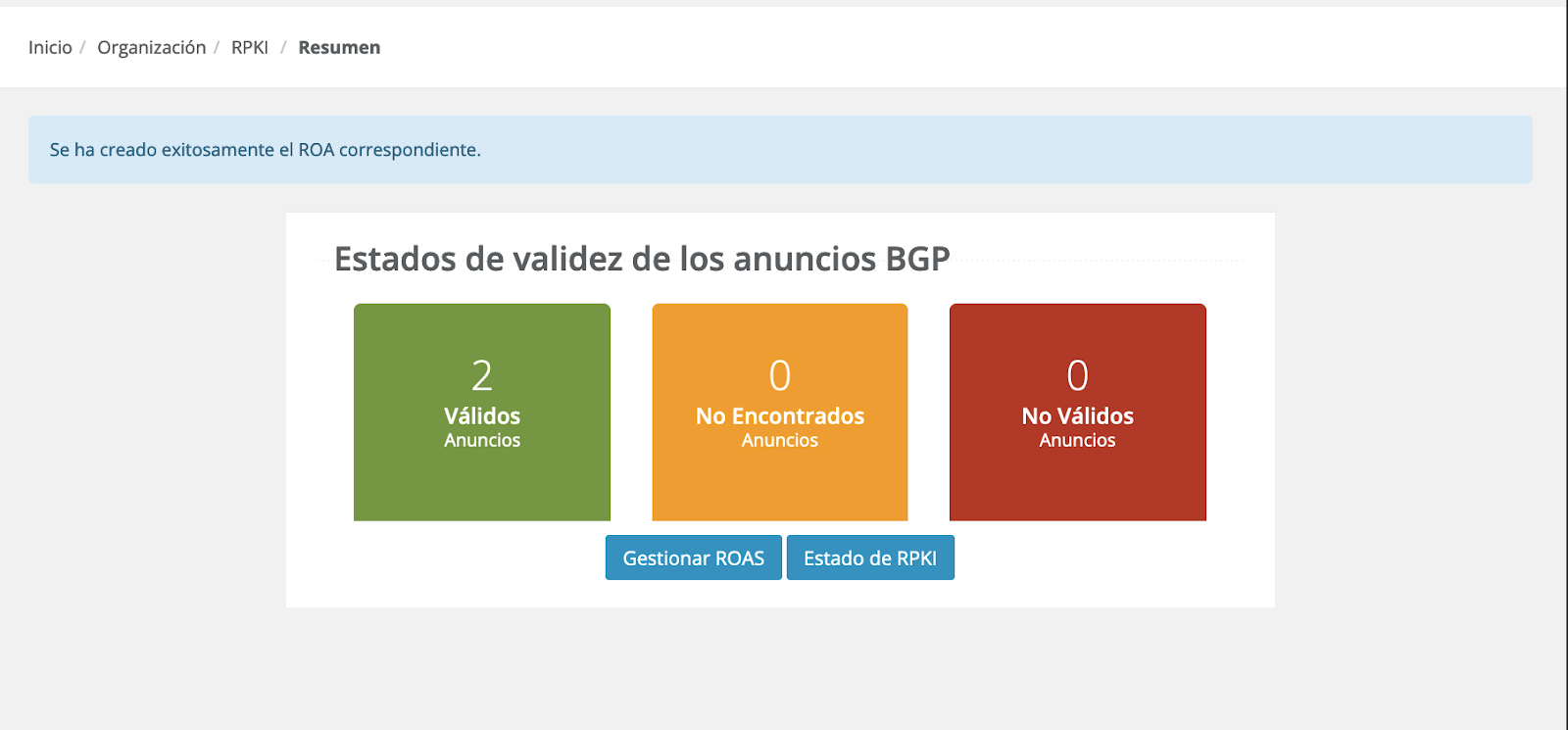Click 'Anuncios' text under No Encontrados
The image size is (1568, 730).
(779, 441)
